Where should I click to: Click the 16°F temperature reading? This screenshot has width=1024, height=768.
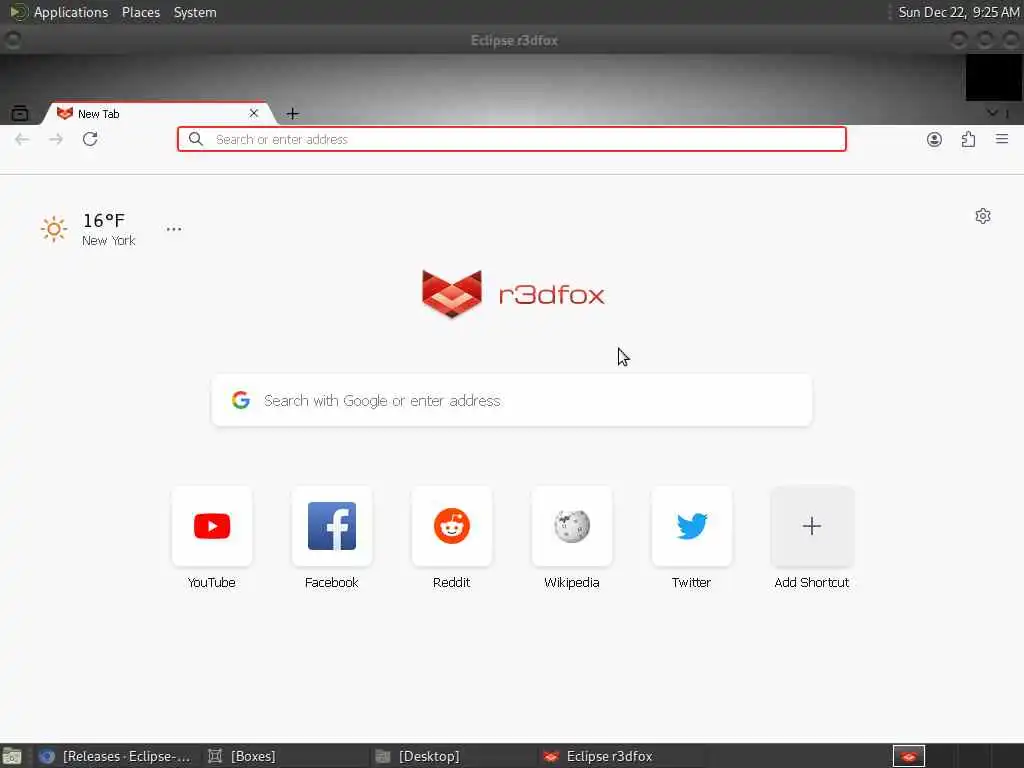point(104,220)
